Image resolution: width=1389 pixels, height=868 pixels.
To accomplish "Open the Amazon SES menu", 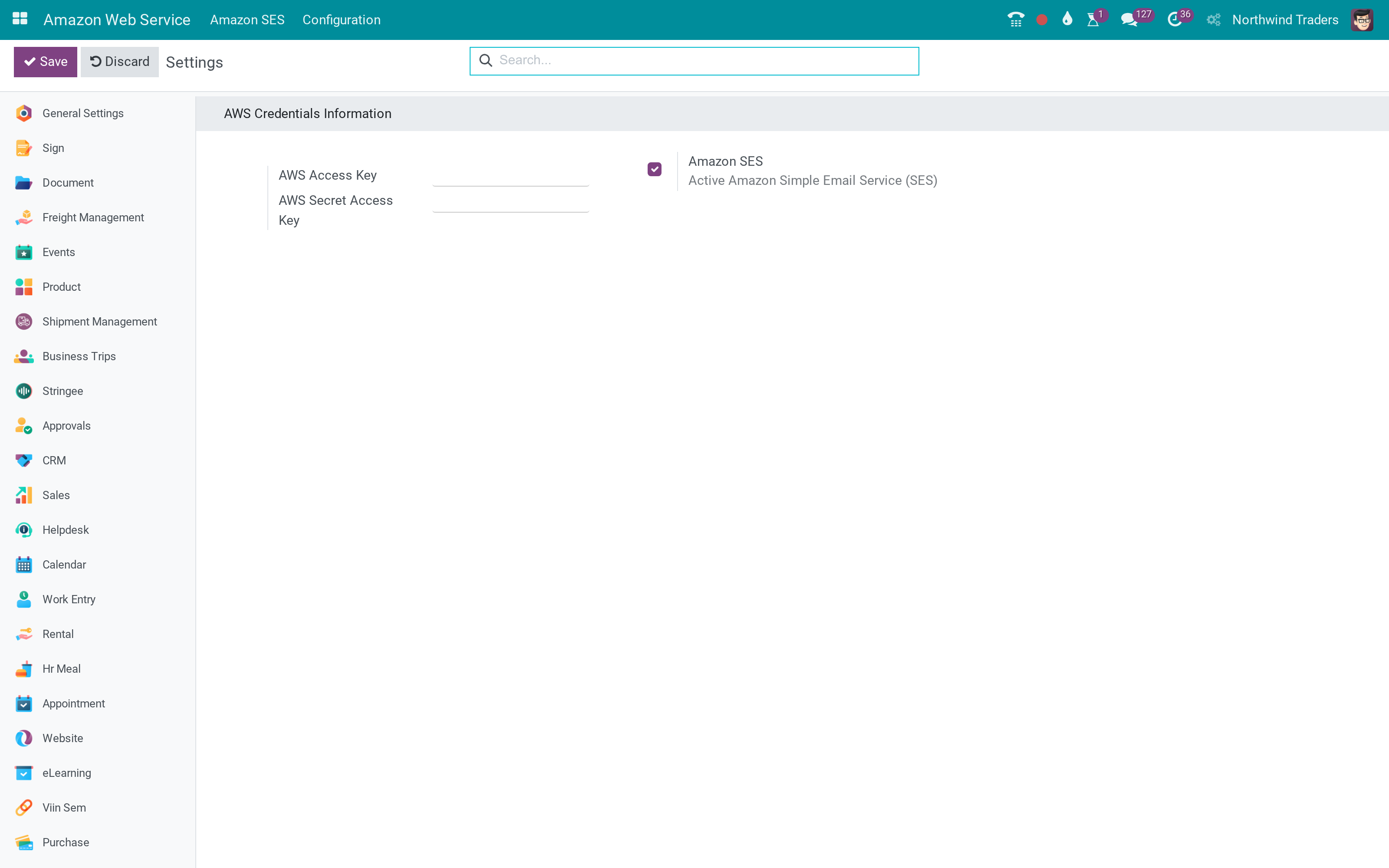I will click(x=247, y=20).
